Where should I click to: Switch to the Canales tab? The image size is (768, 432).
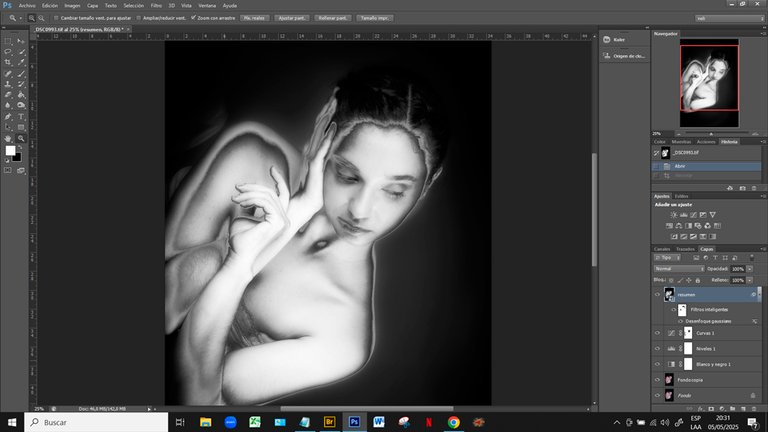pos(662,249)
